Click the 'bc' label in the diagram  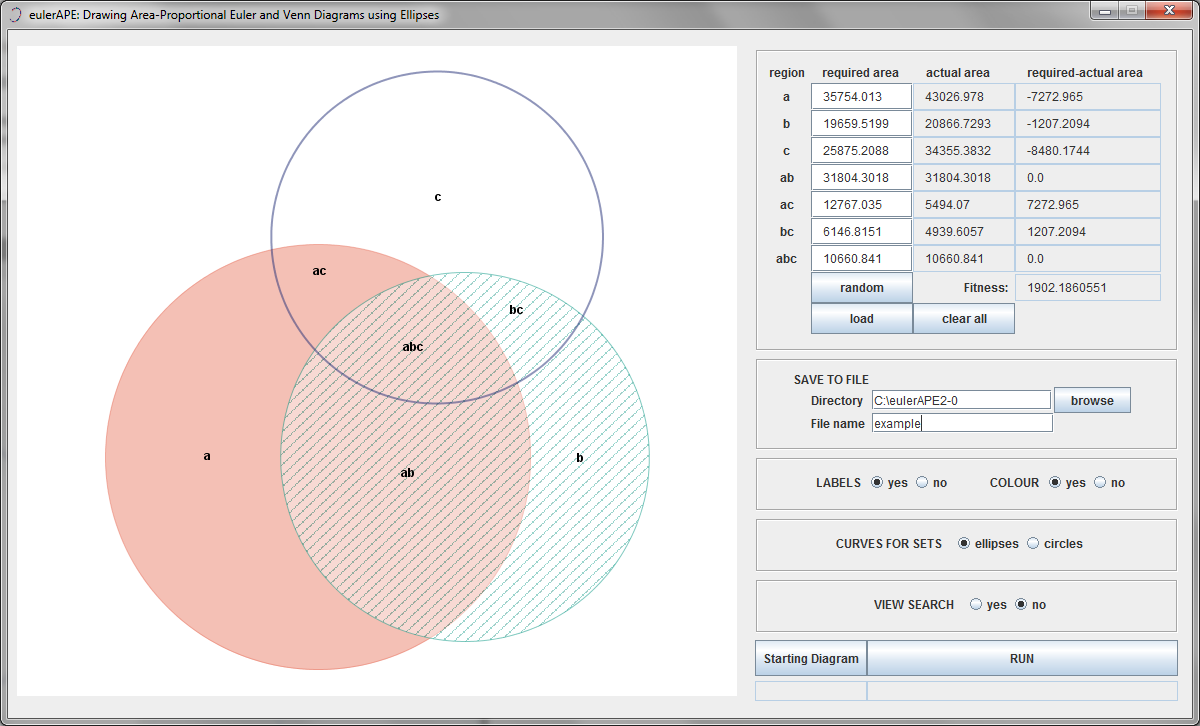516,310
